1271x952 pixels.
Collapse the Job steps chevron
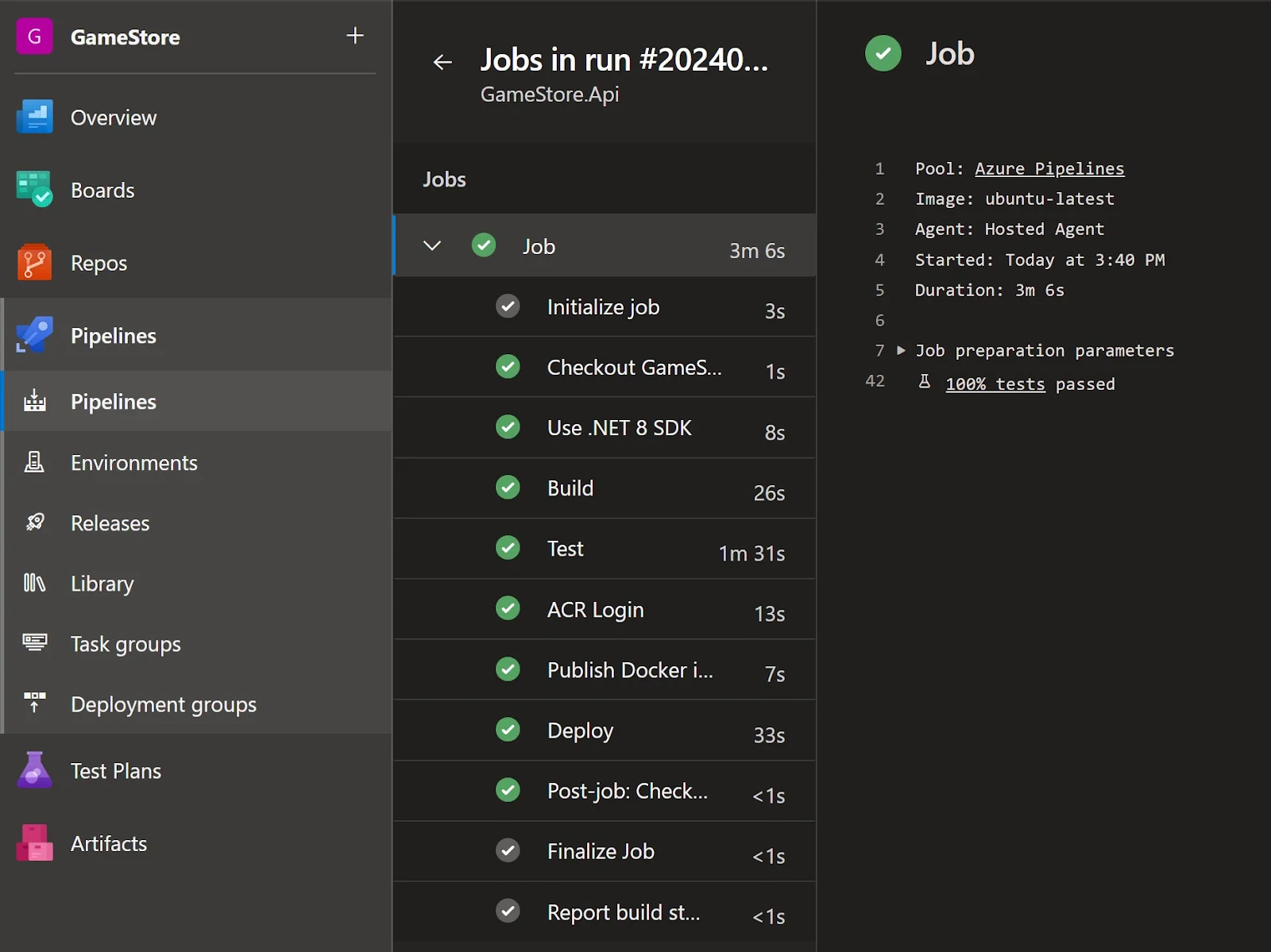tap(432, 245)
